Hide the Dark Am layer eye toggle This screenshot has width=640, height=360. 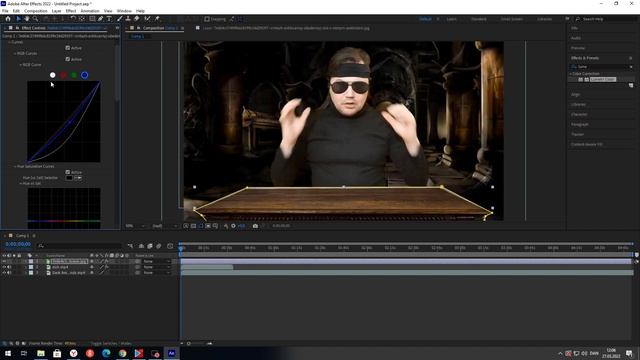[x=4, y=273]
